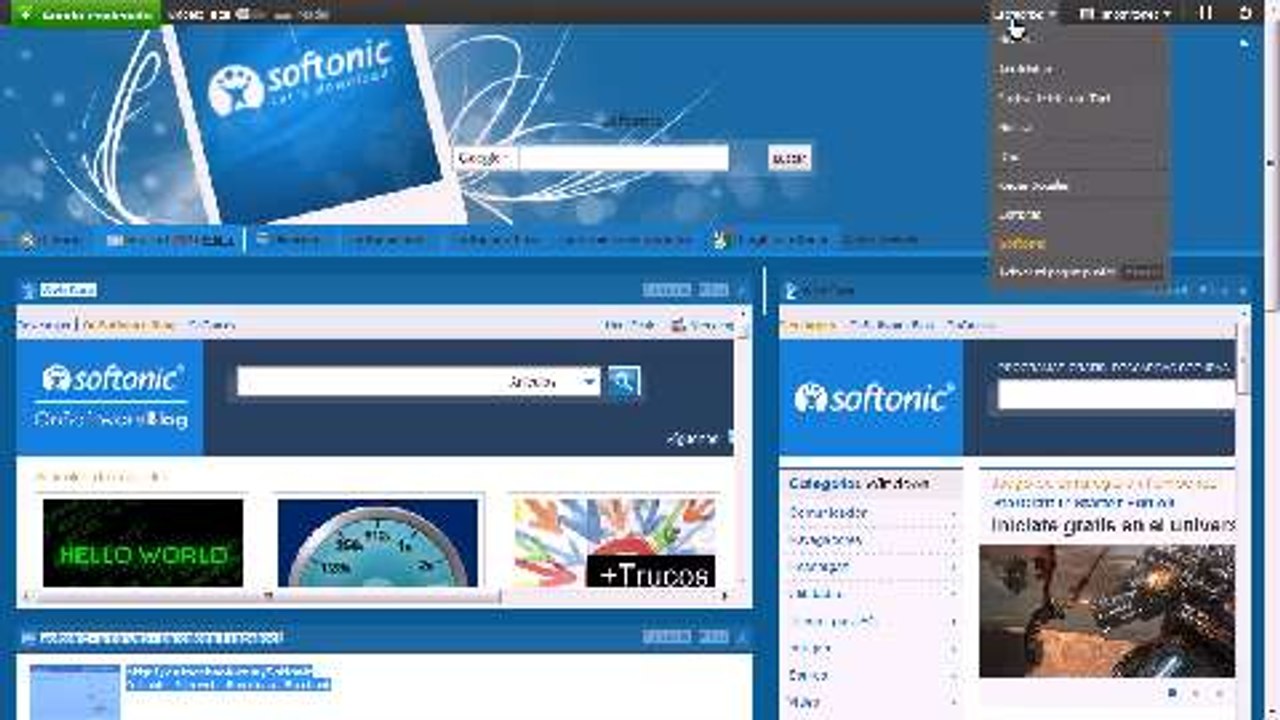Click the refresh icon in top bar
Image resolution: width=1280 pixels, height=720 pixels.
pyautogui.click(x=1245, y=13)
